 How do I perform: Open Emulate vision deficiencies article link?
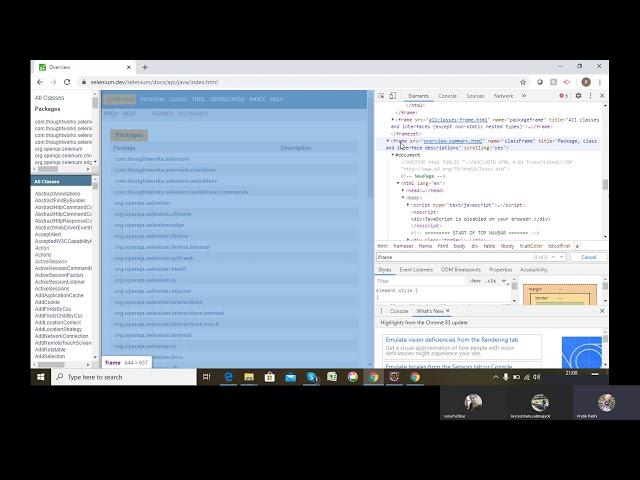click(452, 340)
